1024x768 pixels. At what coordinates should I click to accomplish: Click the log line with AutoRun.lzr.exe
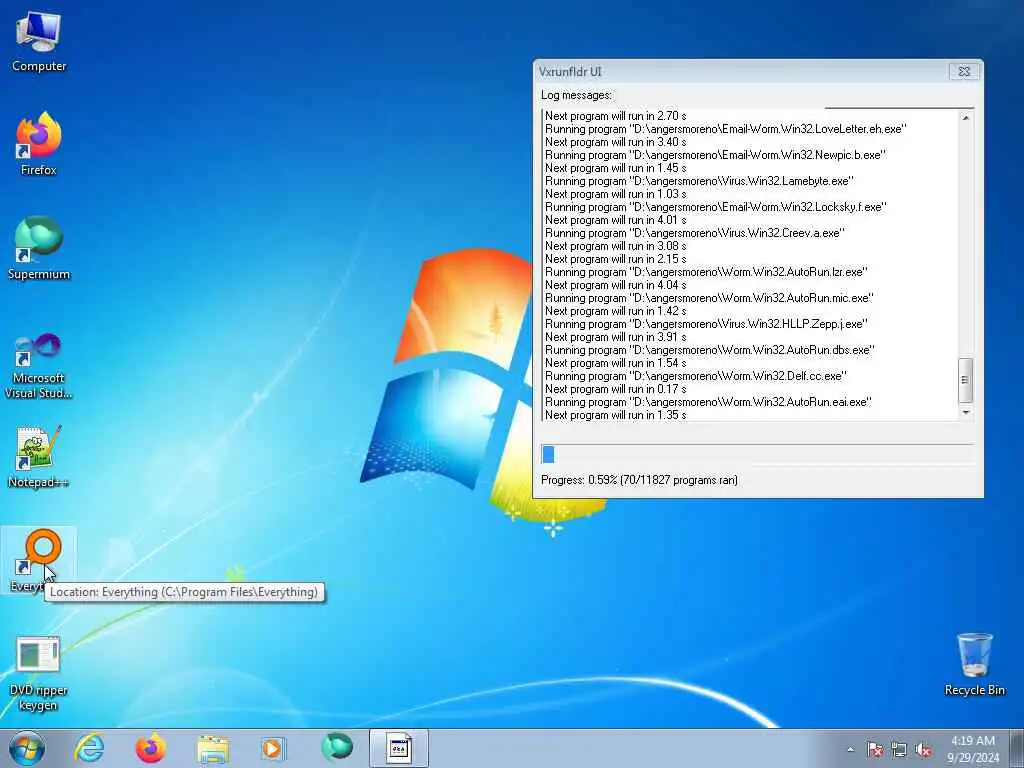[x=707, y=272]
